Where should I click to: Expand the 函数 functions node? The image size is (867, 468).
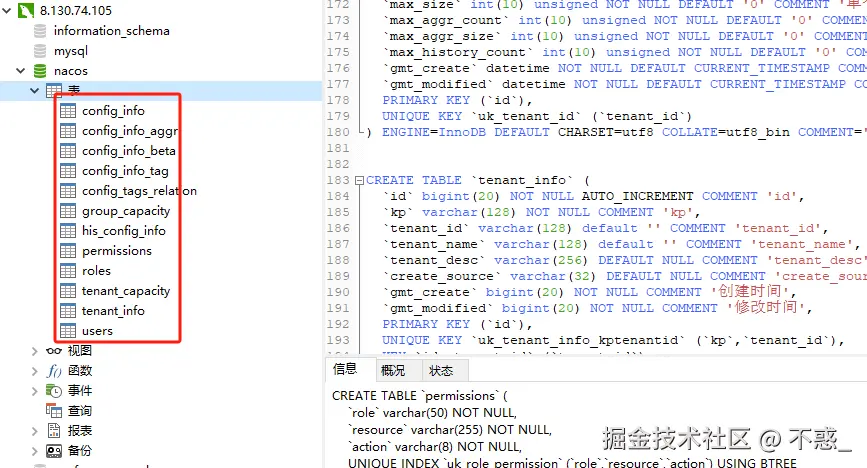click(34, 371)
